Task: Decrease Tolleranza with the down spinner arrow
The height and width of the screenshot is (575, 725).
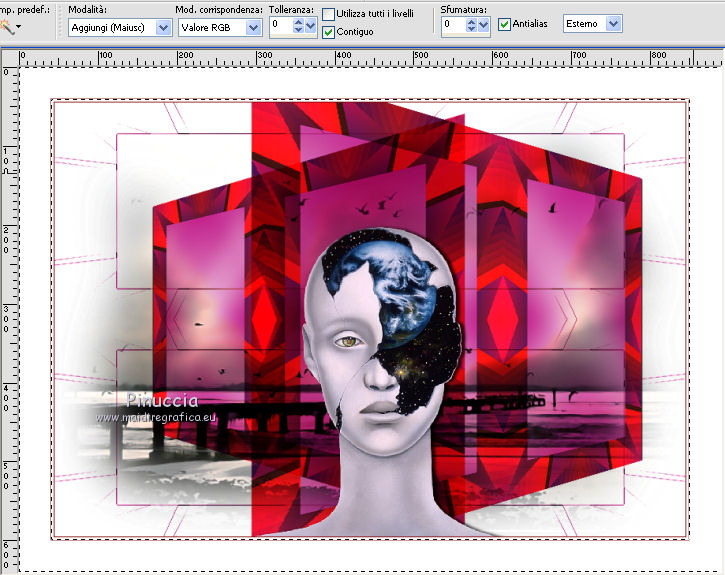Action: pyautogui.click(x=298, y=30)
